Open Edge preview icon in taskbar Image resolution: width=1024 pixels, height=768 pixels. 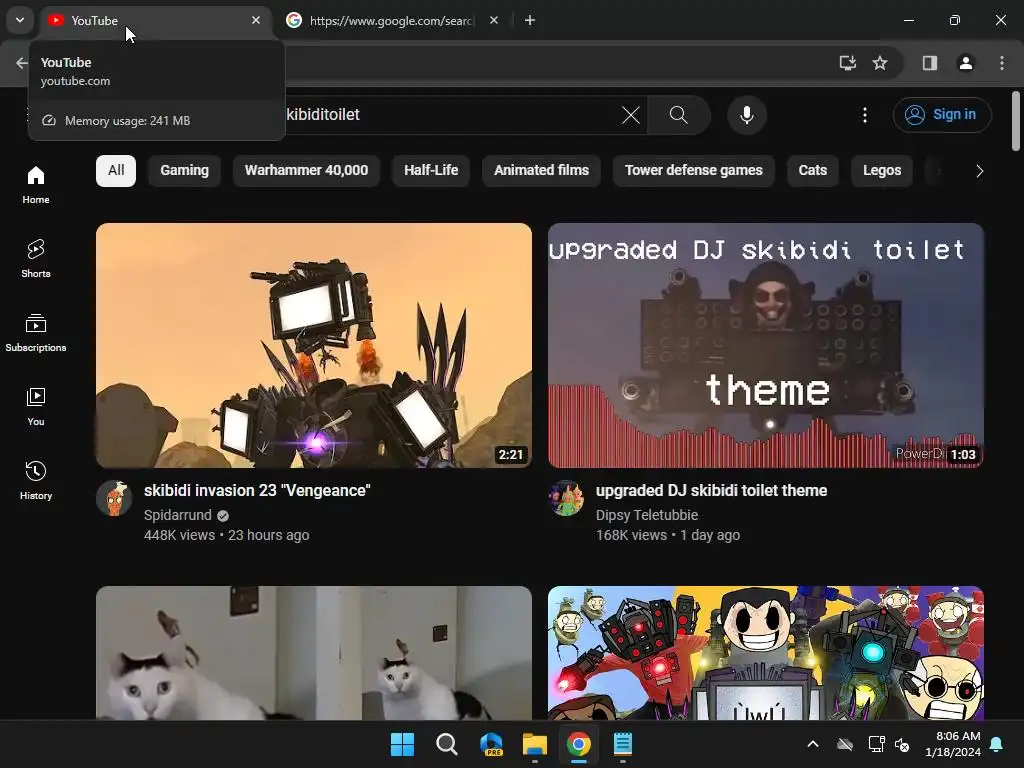click(x=491, y=744)
